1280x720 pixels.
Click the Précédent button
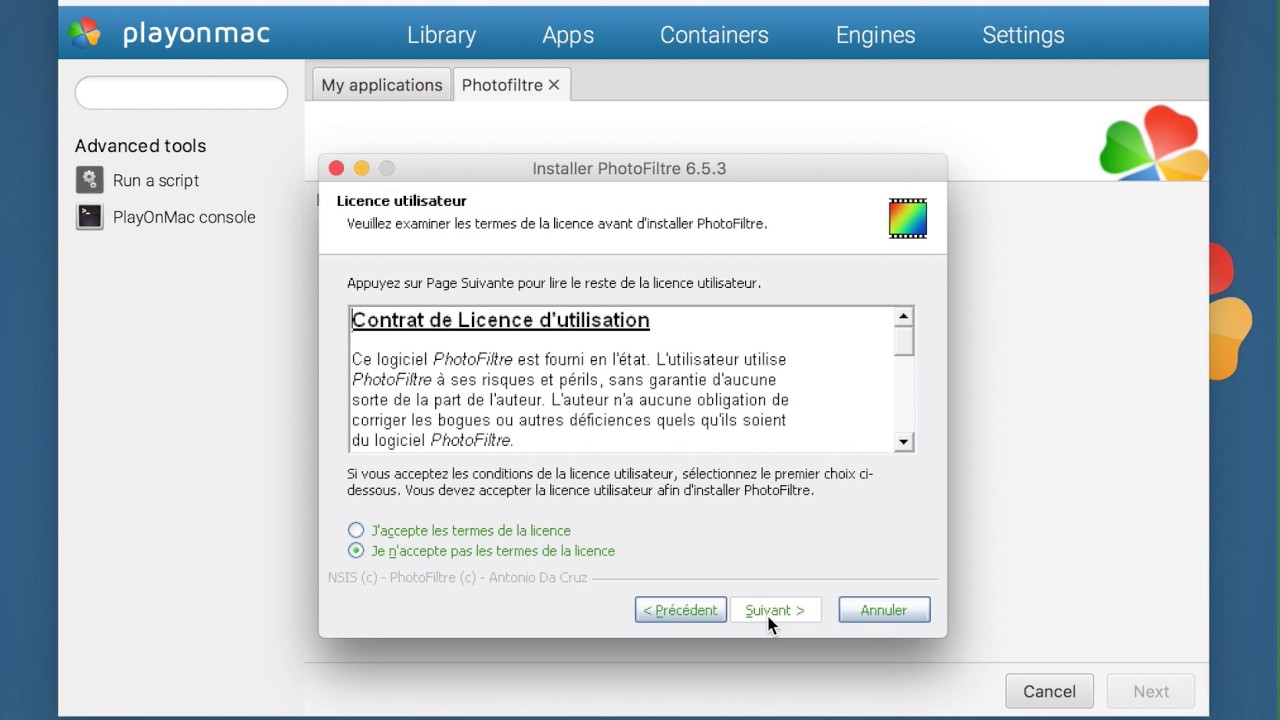[681, 610]
